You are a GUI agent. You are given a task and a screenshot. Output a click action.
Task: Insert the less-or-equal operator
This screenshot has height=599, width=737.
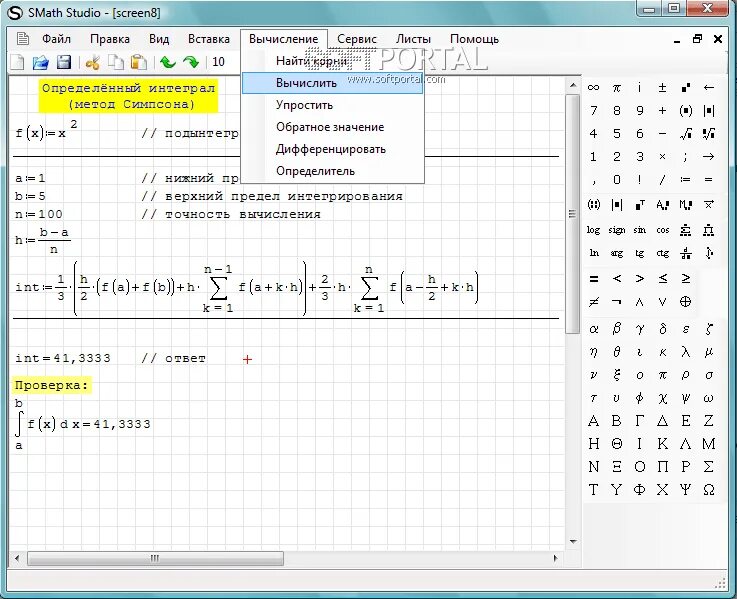[x=663, y=279]
